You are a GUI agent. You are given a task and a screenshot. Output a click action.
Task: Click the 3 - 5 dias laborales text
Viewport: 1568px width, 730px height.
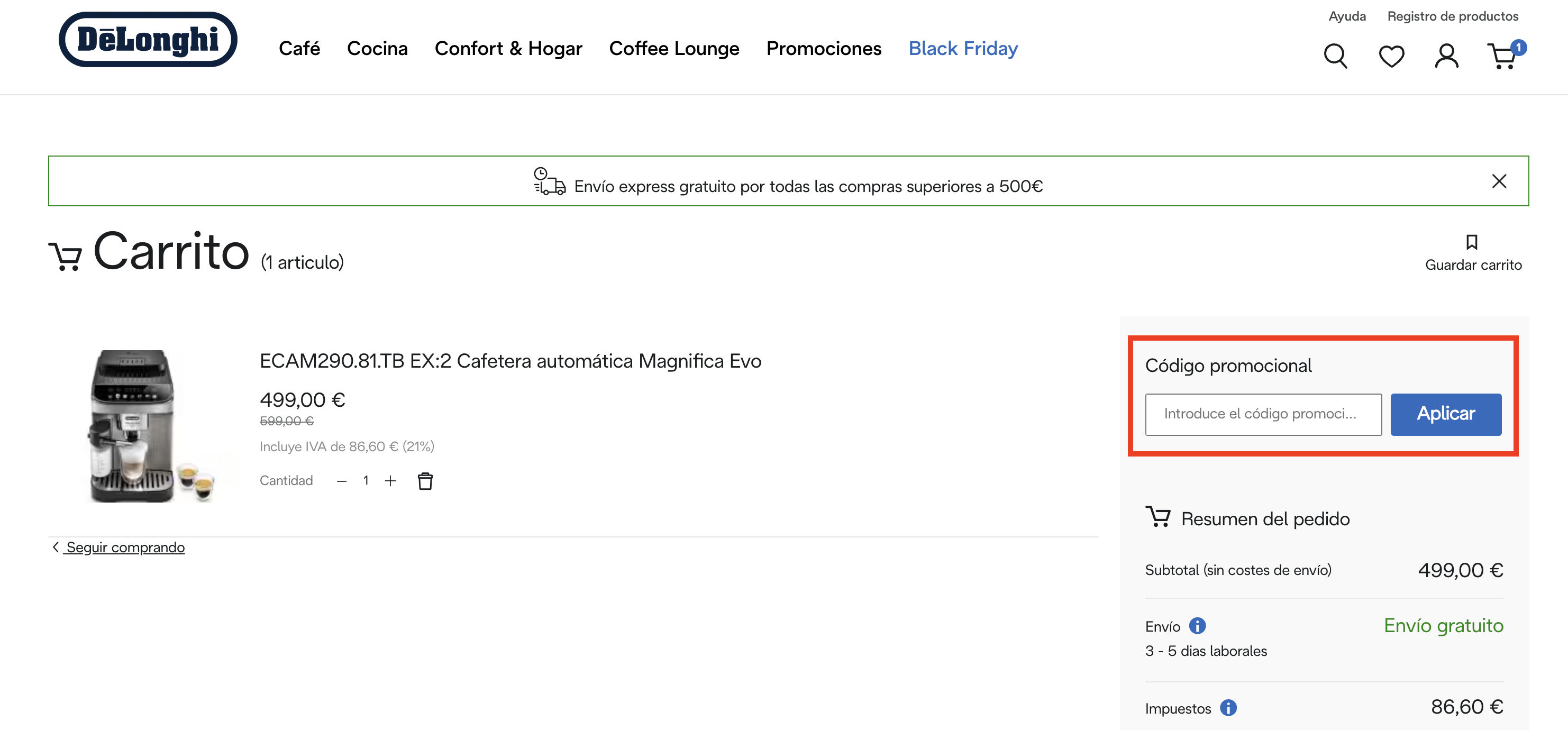pos(1206,651)
